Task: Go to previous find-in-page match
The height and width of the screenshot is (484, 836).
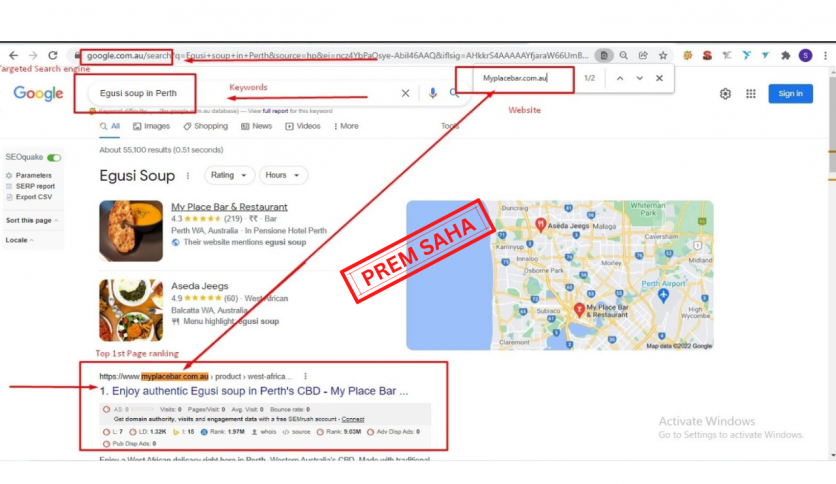Action: point(620,78)
